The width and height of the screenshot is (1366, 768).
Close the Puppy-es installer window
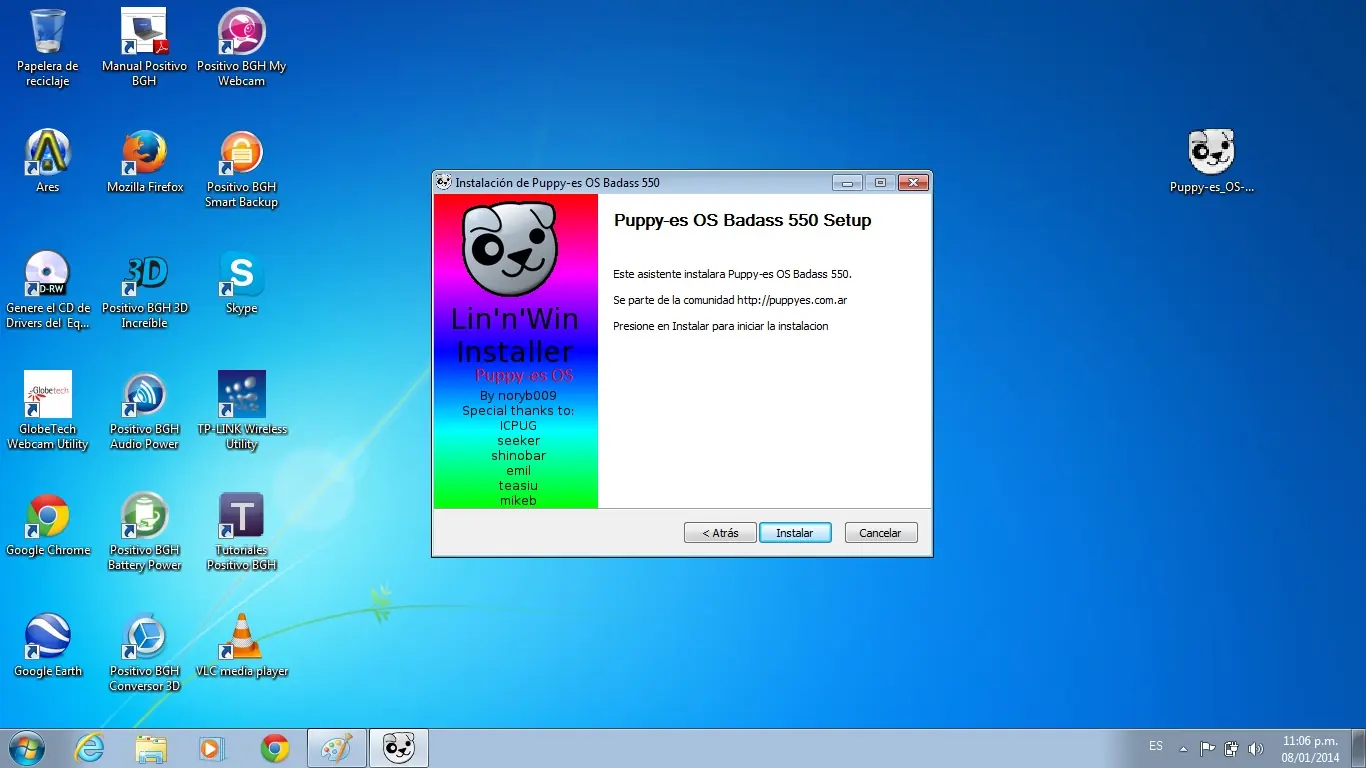[x=913, y=183]
